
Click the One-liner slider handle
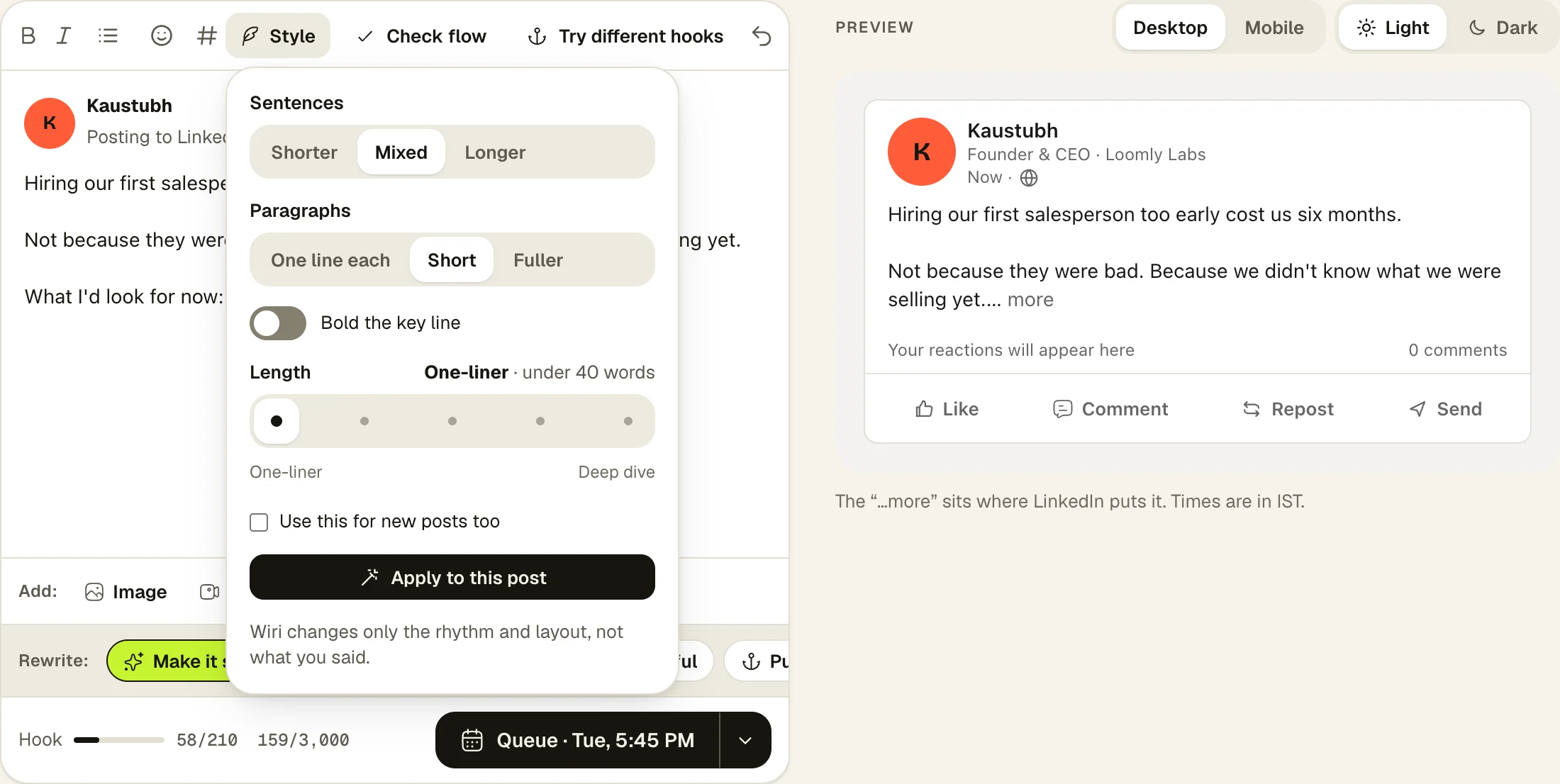[277, 421]
